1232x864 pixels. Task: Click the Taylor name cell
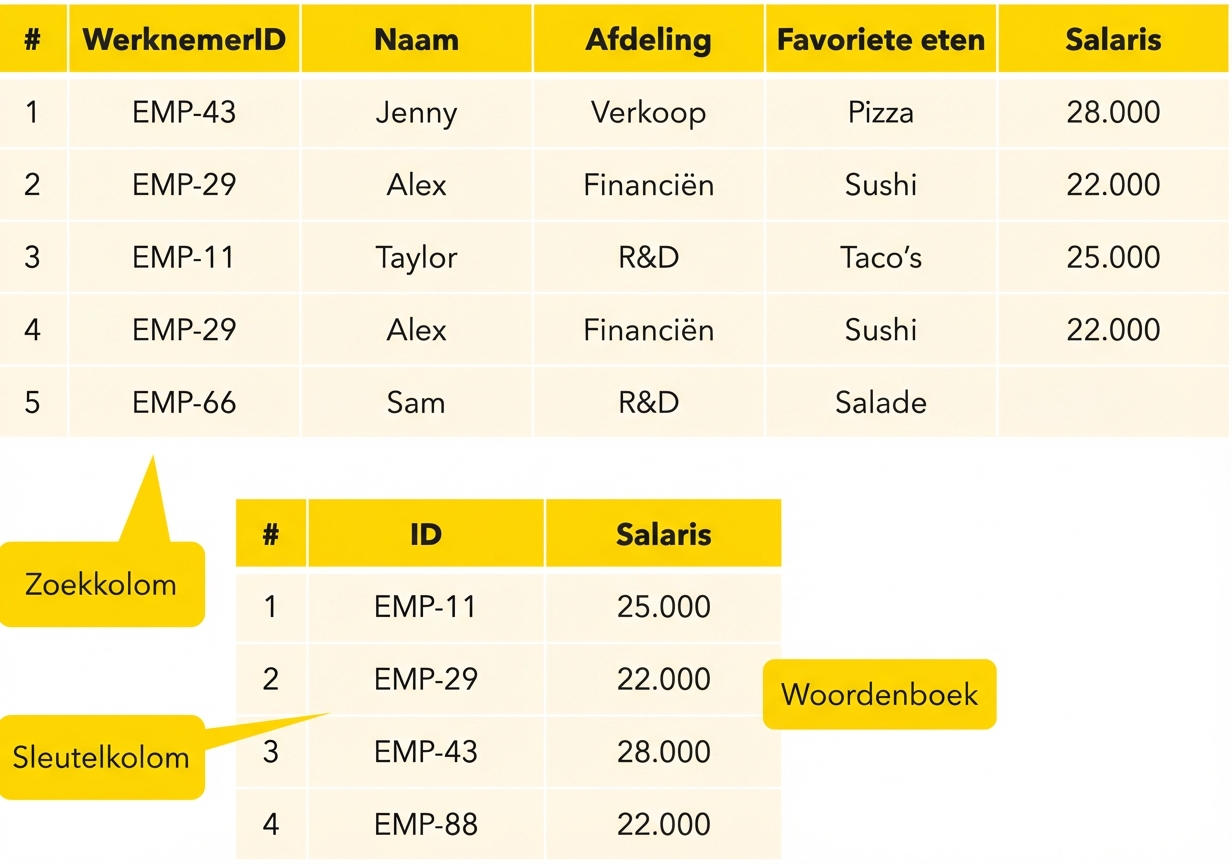tap(416, 257)
